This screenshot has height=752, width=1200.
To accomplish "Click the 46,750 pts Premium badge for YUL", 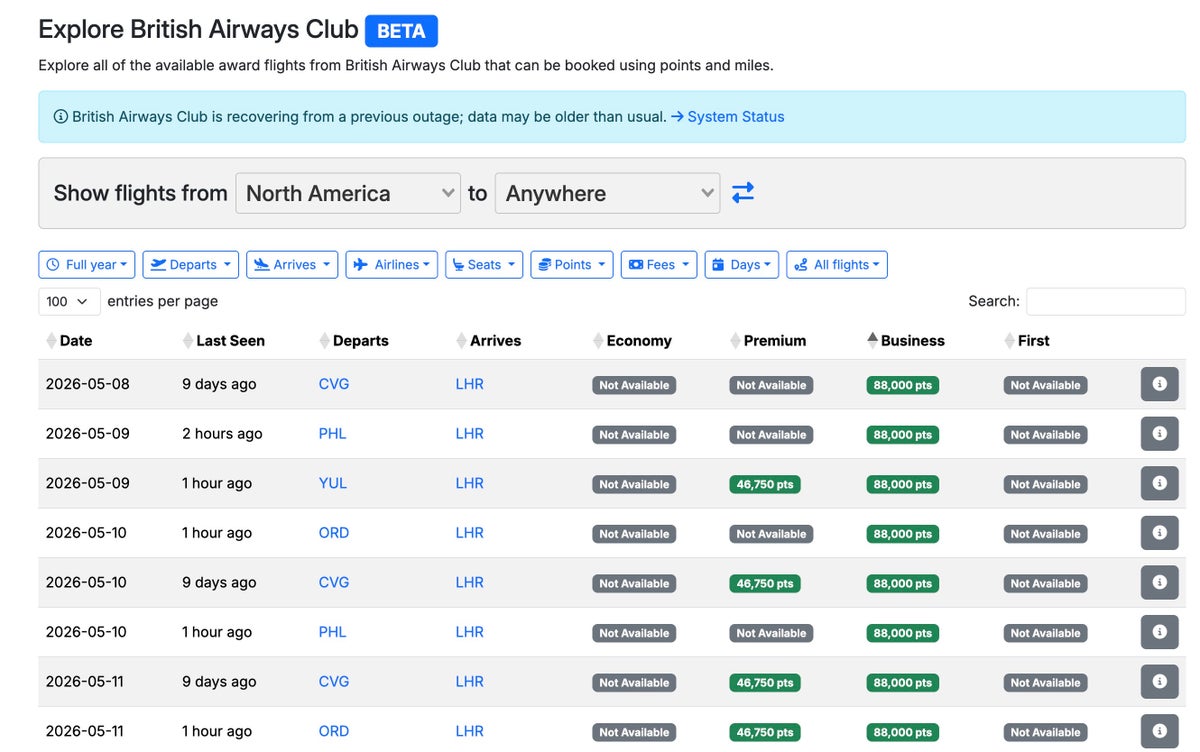I will [x=765, y=484].
